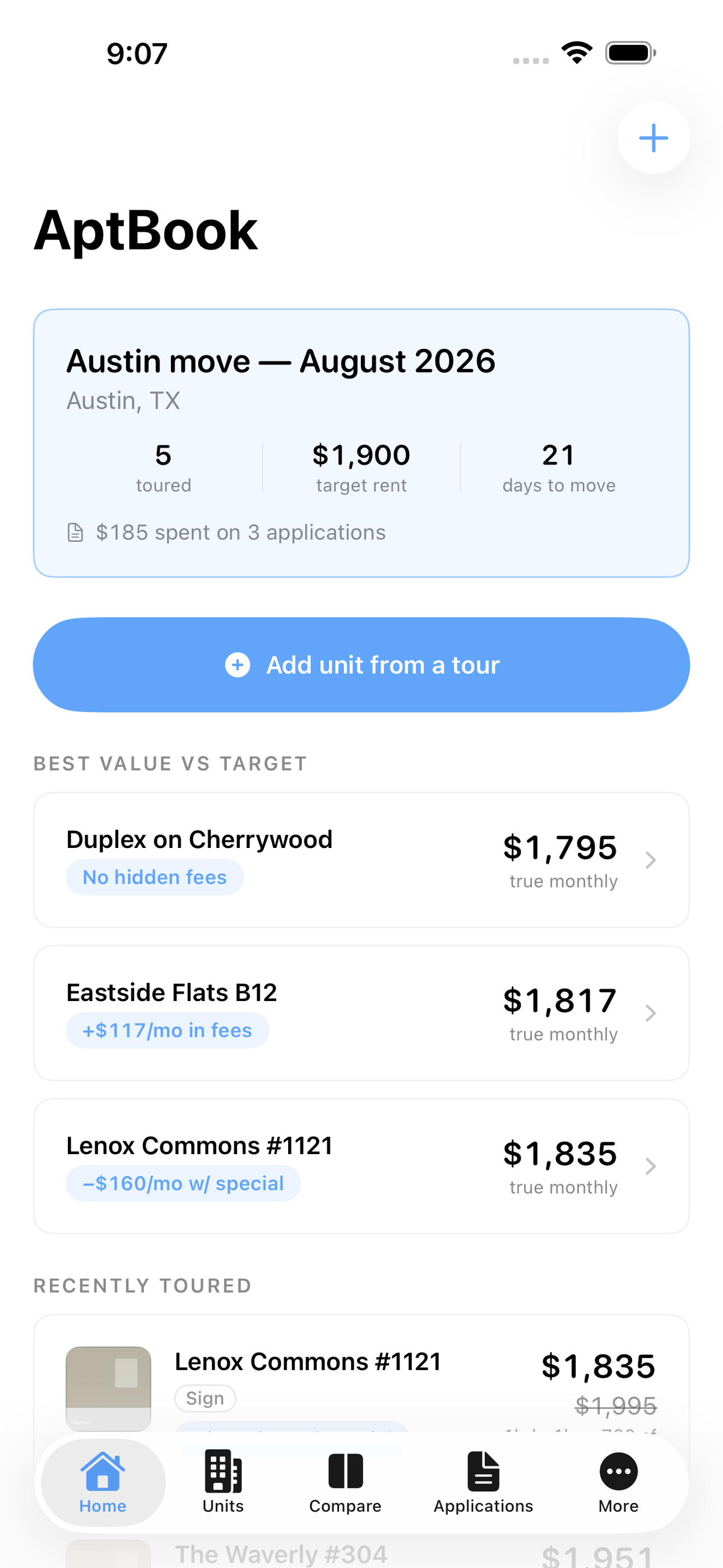Open Lenox Commons kitchen photo thumbnail
Screen dimensions: 723x1568
(x=108, y=1388)
